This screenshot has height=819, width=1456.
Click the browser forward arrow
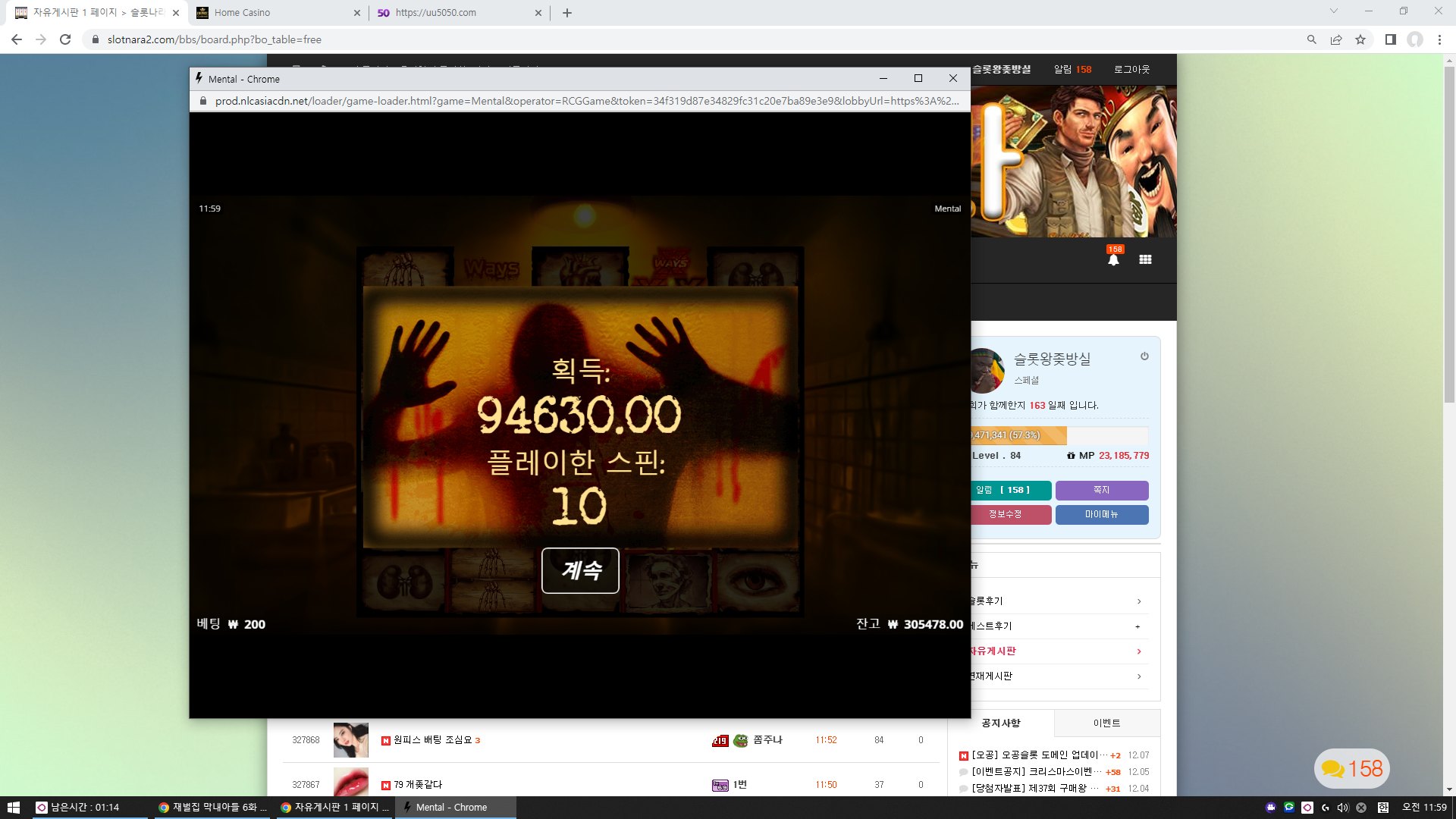tap(41, 39)
